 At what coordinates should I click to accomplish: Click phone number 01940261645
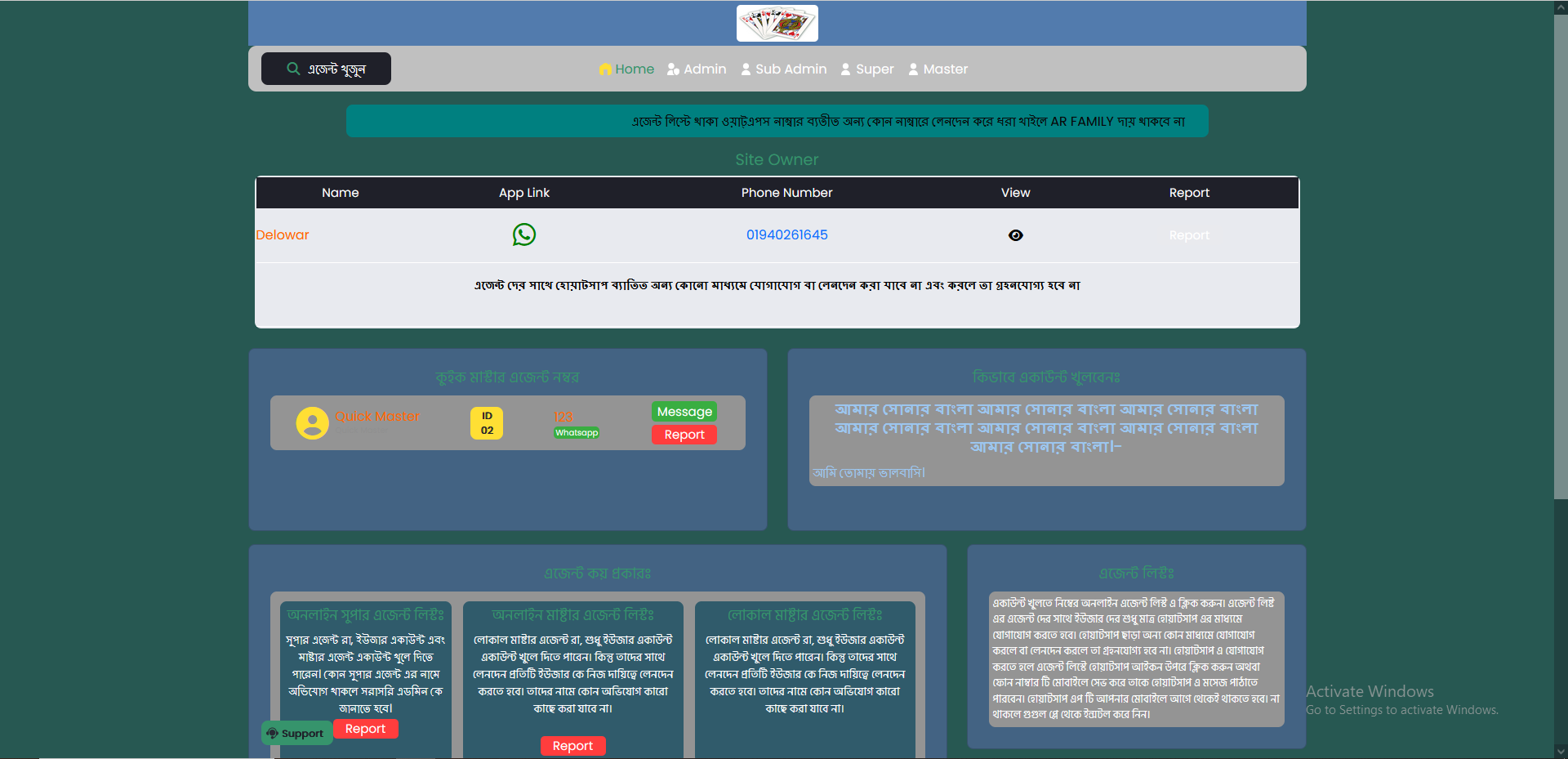click(x=786, y=235)
